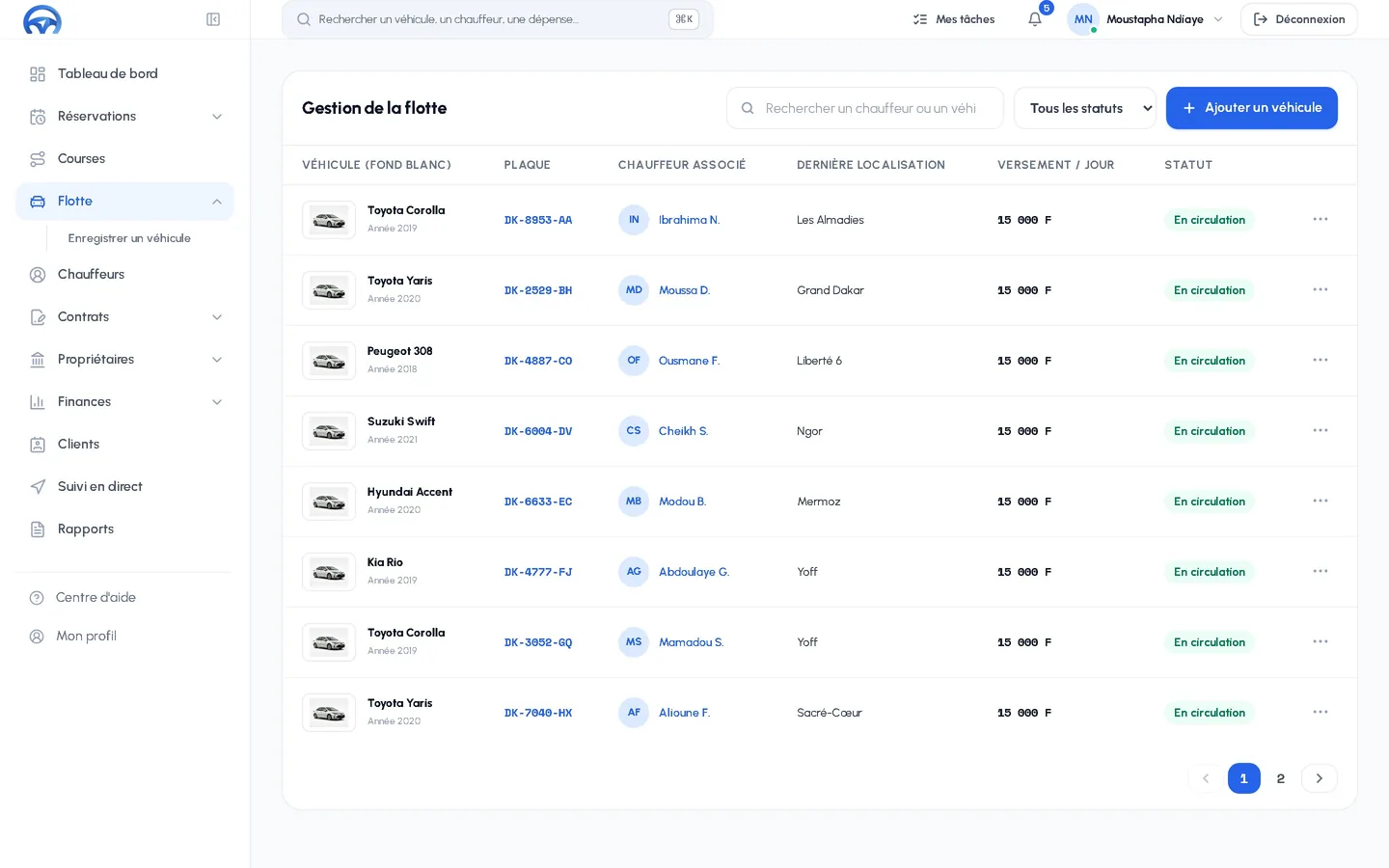Click the Déconnexion button

pyautogui.click(x=1299, y=19)
